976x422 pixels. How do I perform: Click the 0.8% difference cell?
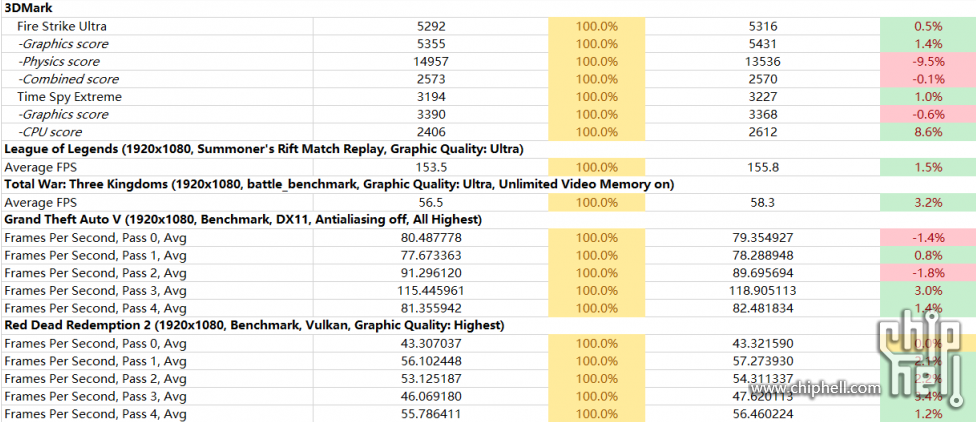(x=928, y=255)
